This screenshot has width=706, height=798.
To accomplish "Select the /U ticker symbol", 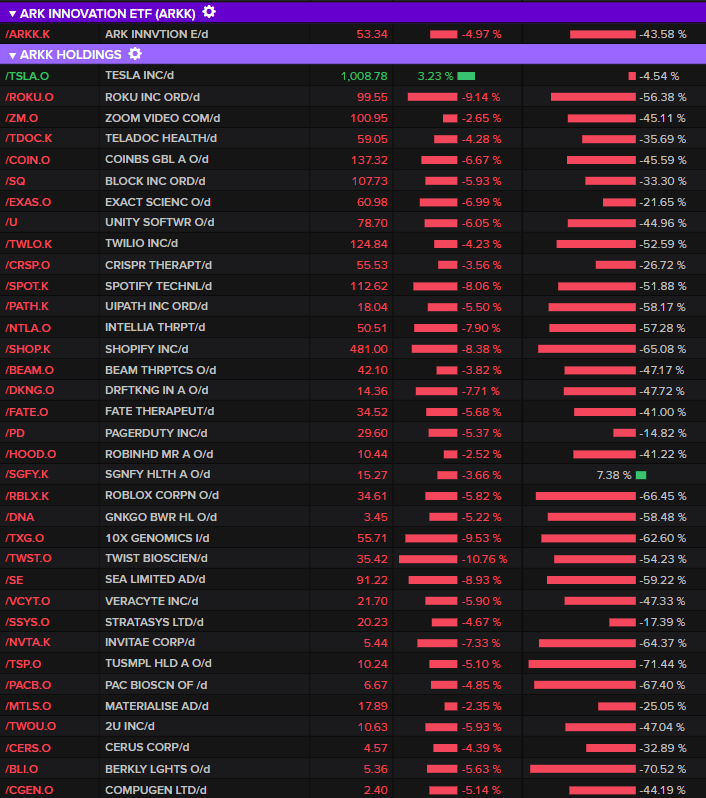I will 11,222.
